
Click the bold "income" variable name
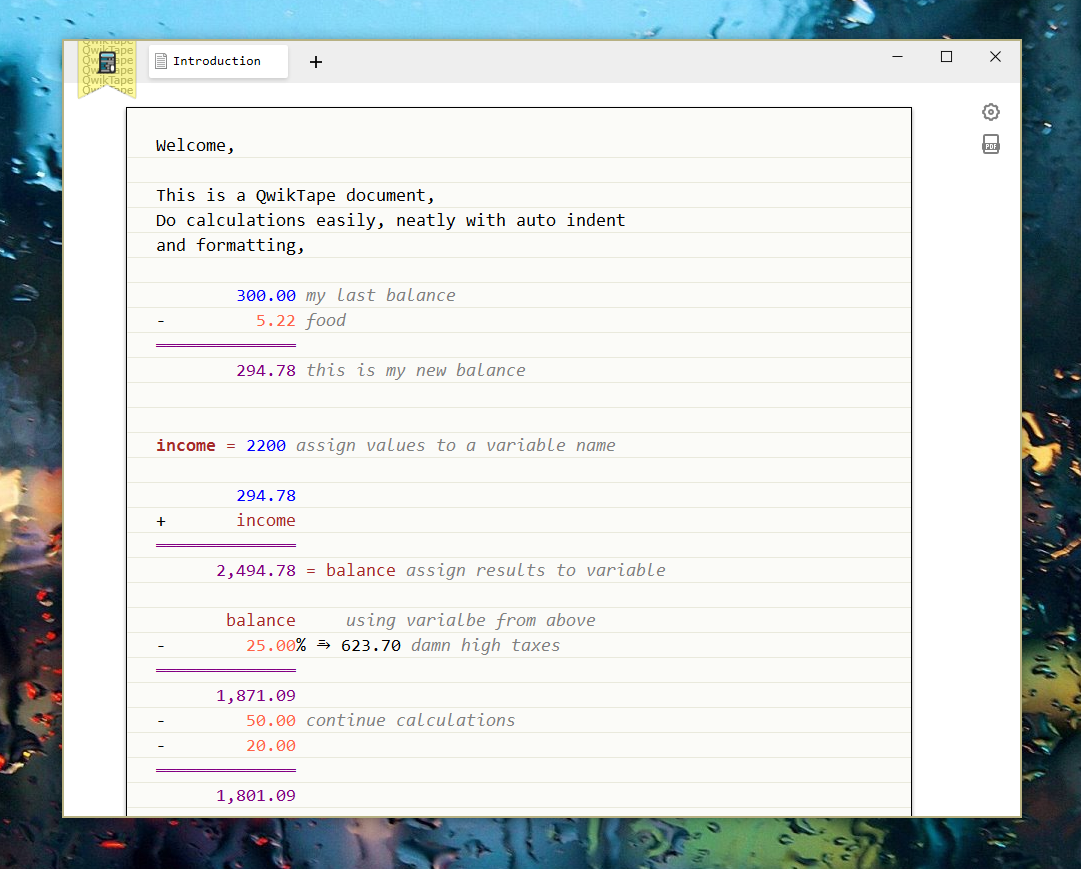coord(185,446)
